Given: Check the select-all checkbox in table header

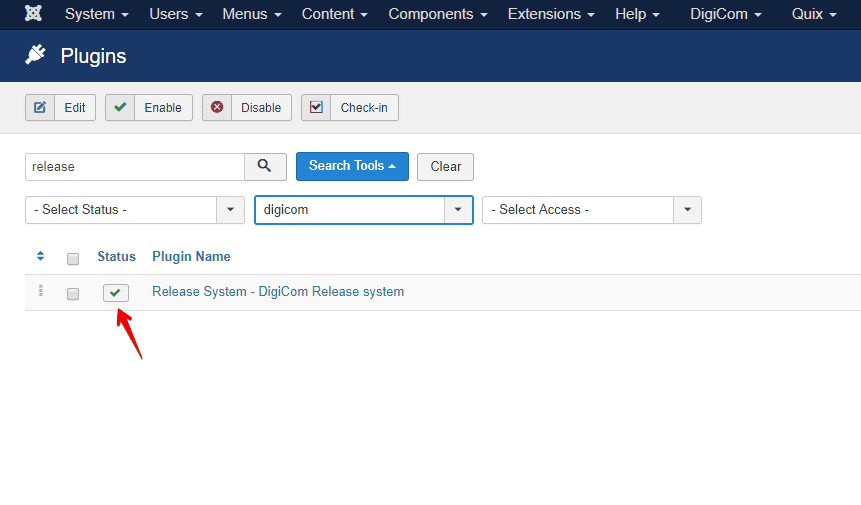Looking at the screenshot, I should point(73,259).
